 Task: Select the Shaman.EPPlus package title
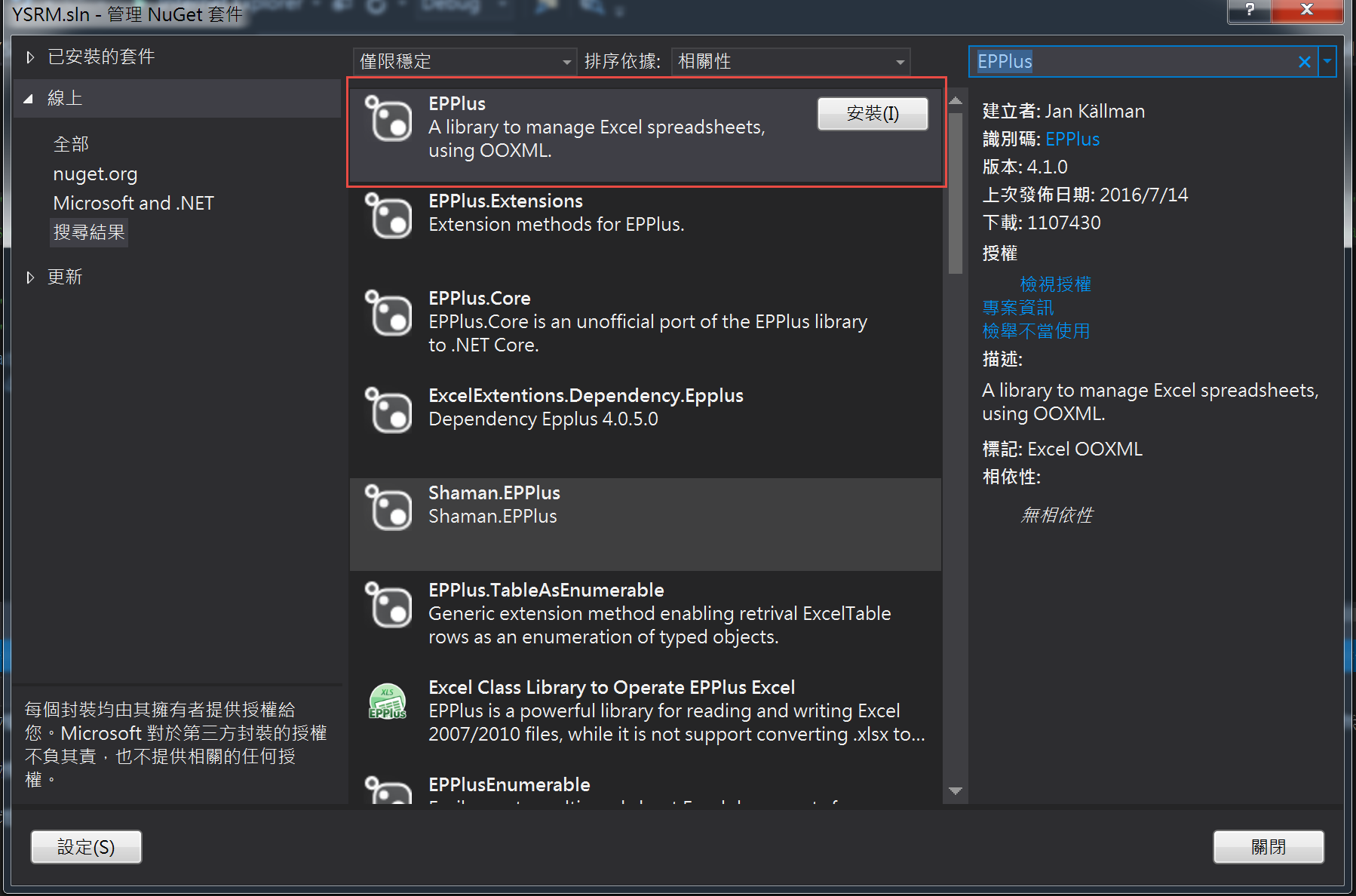pos(494,493)
